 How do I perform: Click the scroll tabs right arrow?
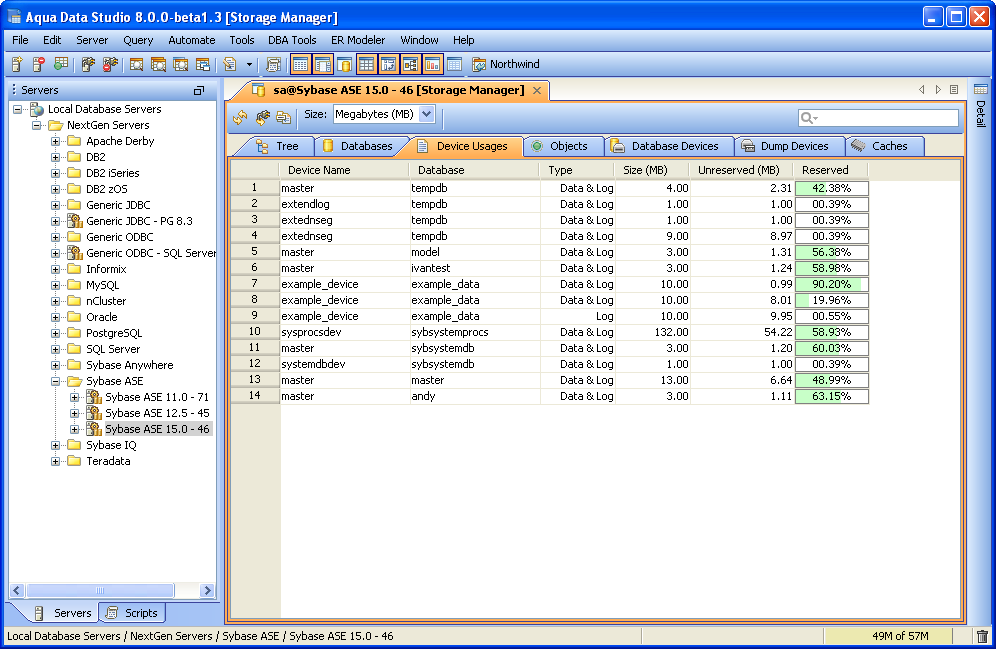pos(938,90)
